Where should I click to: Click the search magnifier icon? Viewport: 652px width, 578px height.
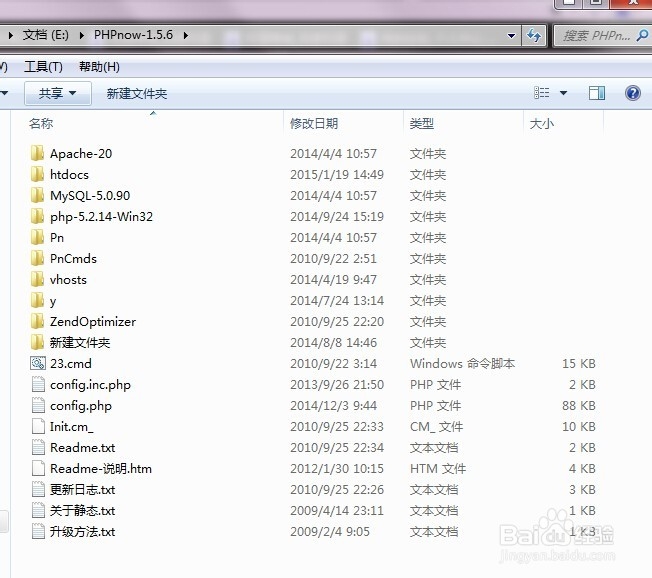coord(642,35)
